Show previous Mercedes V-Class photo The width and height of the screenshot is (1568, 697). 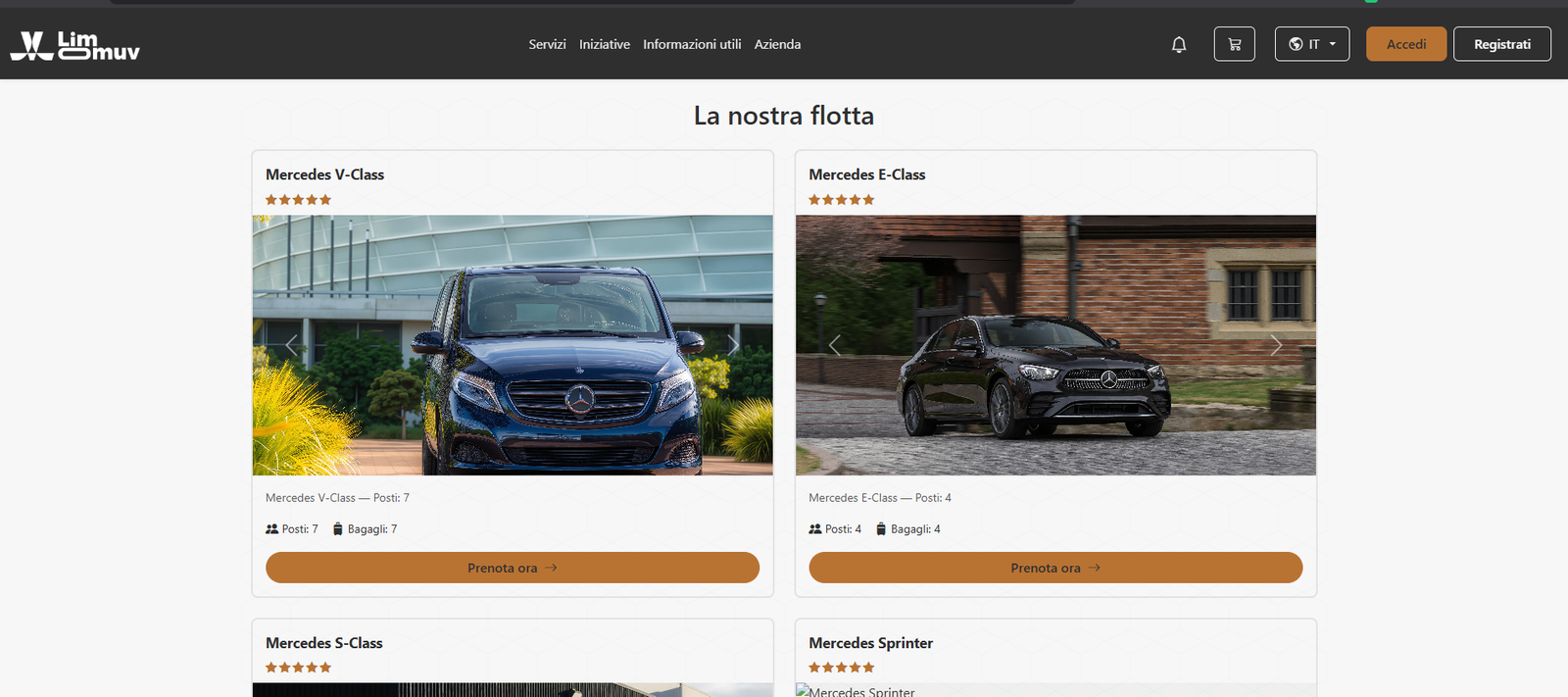point(291,345)
